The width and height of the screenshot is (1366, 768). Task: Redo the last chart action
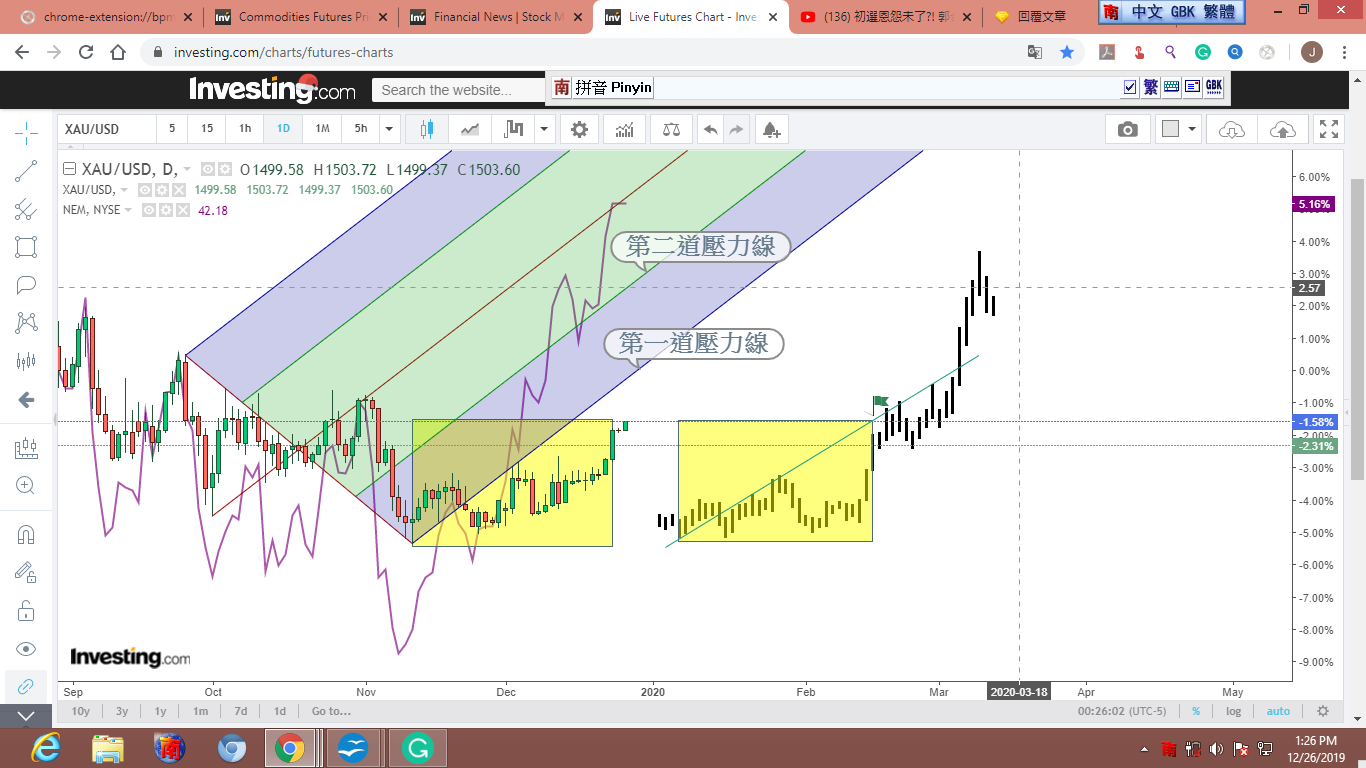736,129
